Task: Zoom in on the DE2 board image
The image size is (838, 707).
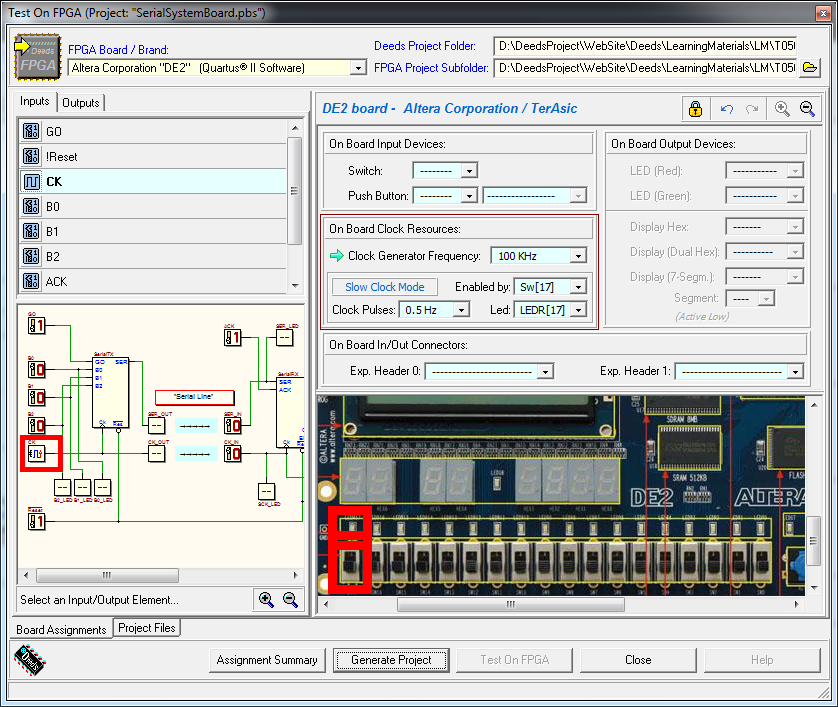Action: click(x=782, y=109)
